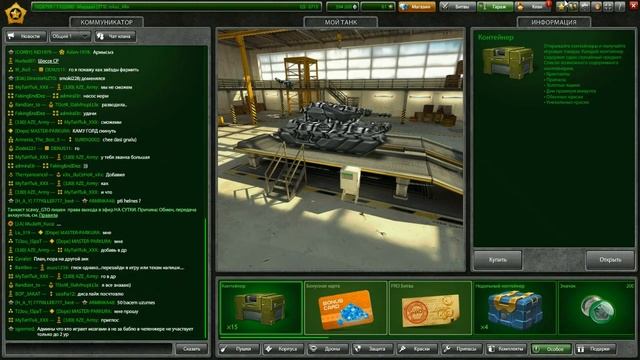640x360 pixels.
Task: Click chat message 'у тебя званка большая'
Action: [x=125, y=157]
